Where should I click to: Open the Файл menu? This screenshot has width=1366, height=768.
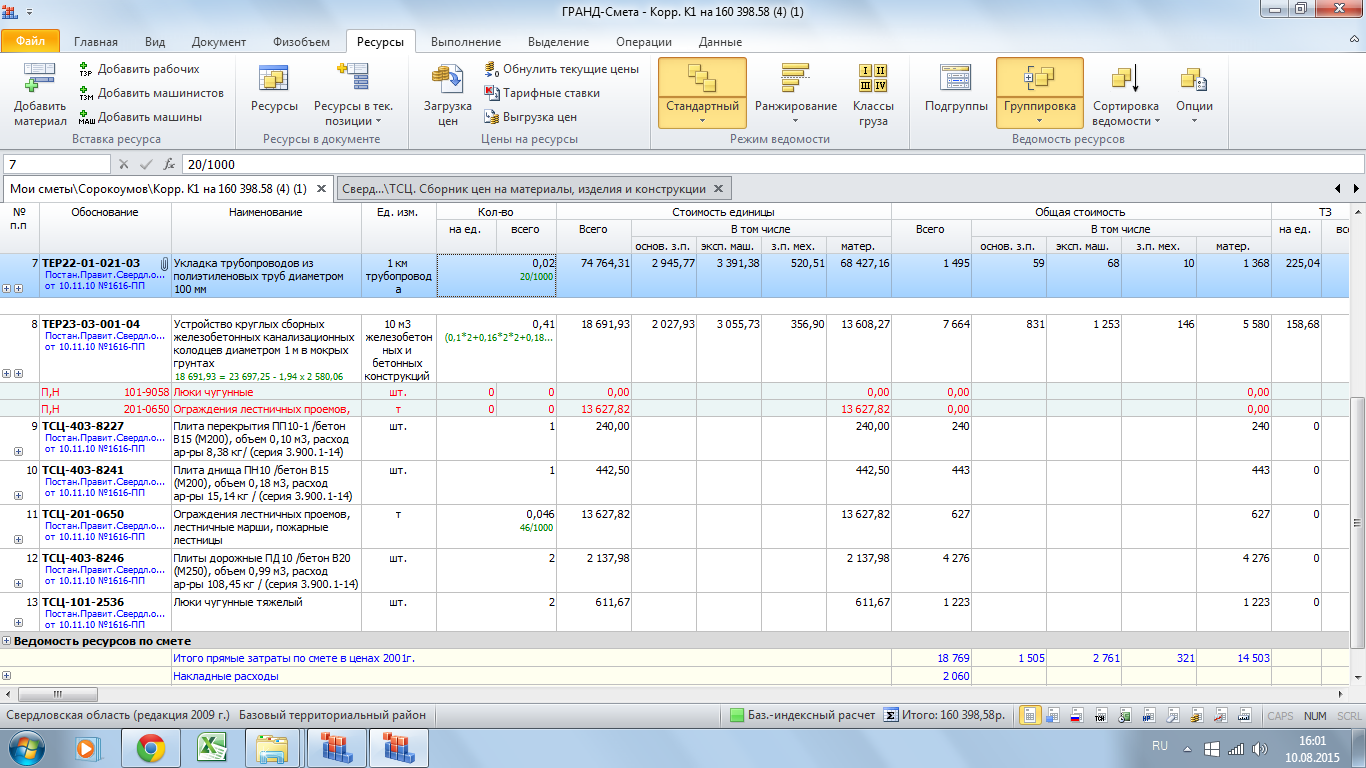(31, 42)
